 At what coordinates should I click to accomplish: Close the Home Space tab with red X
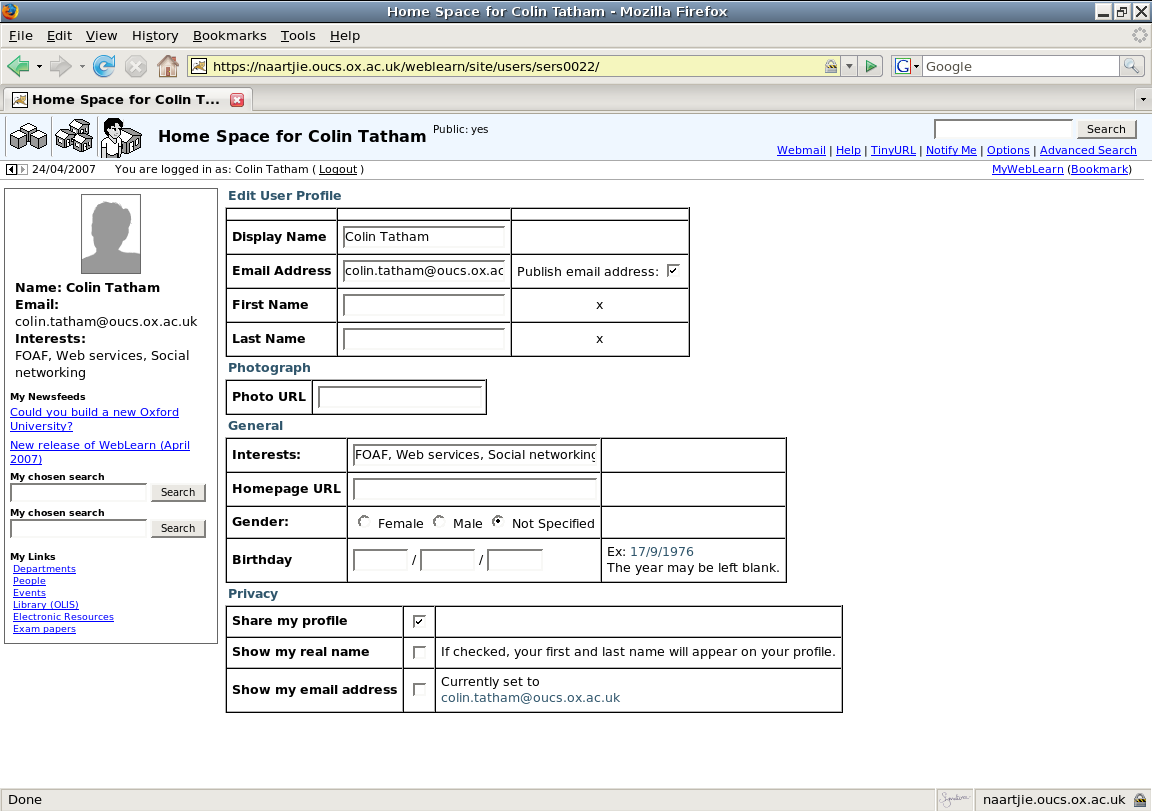pyautogui.click(x=237, y=100)
